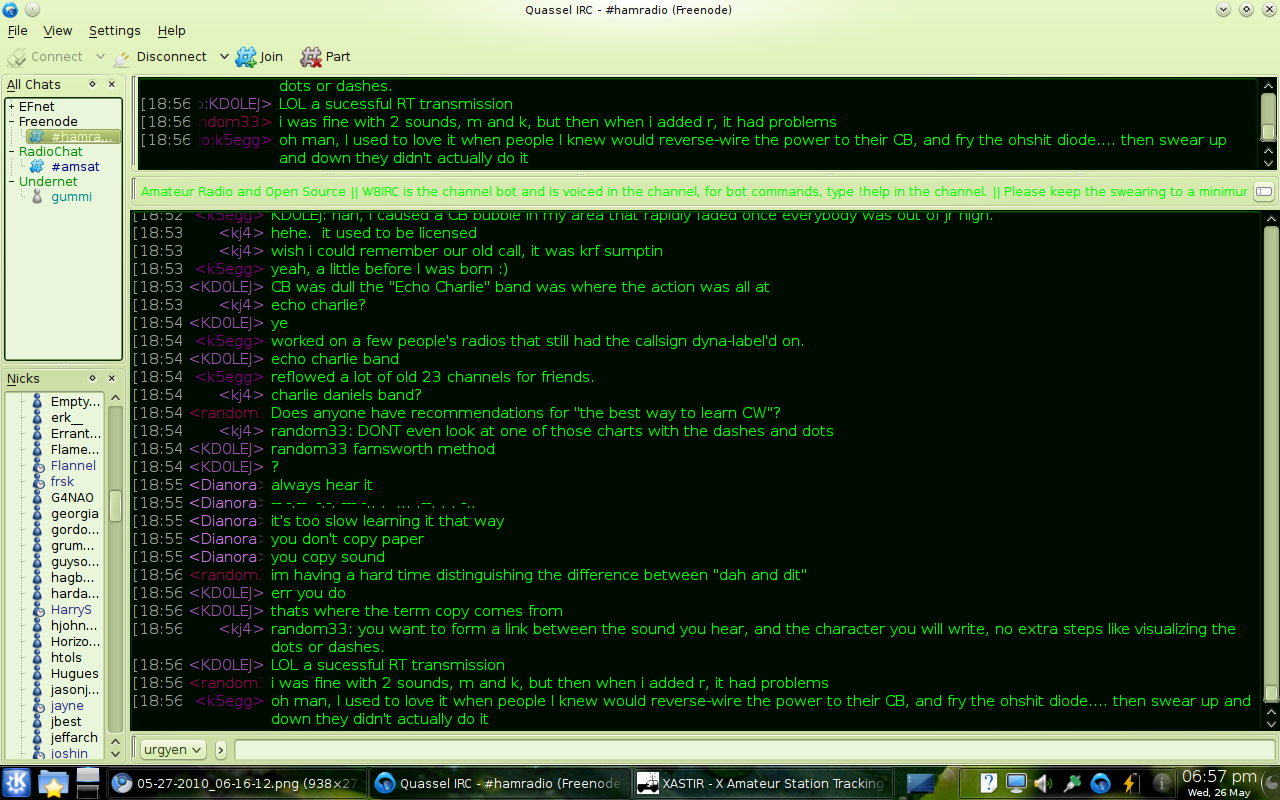Click the volume speaker tray icon
Screen dimensions: 1280x800
pyautogui.click(x=1043, y=783)
